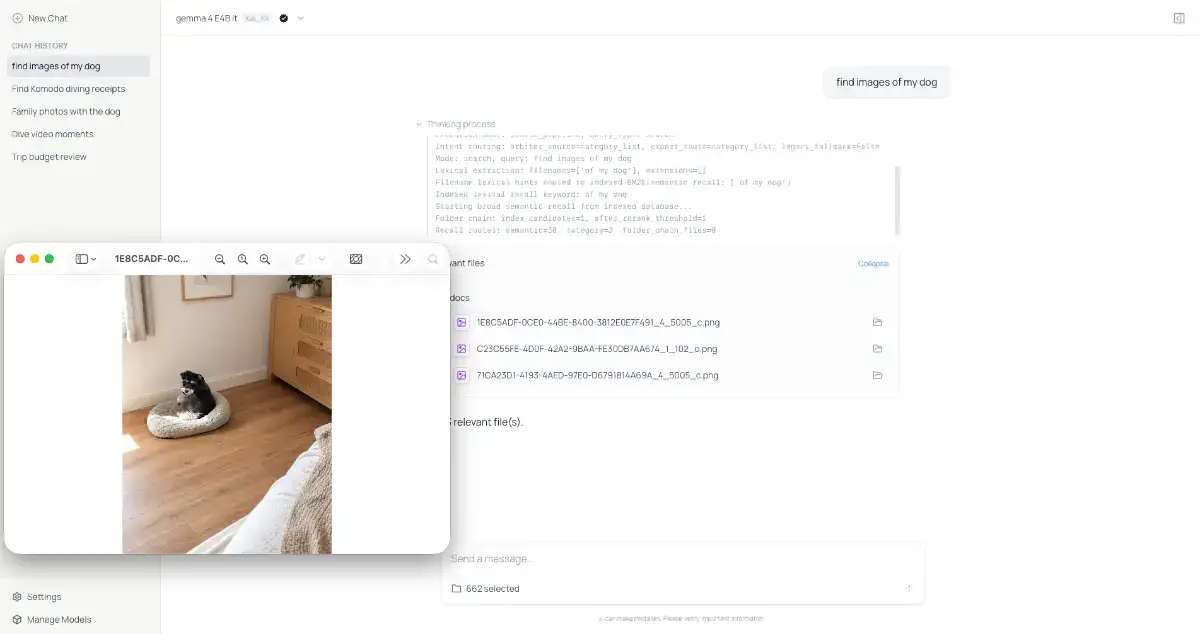1200x634 pixels.
Task: Reveal 71CA23D1 file in folder
Action: pos(877,375)
